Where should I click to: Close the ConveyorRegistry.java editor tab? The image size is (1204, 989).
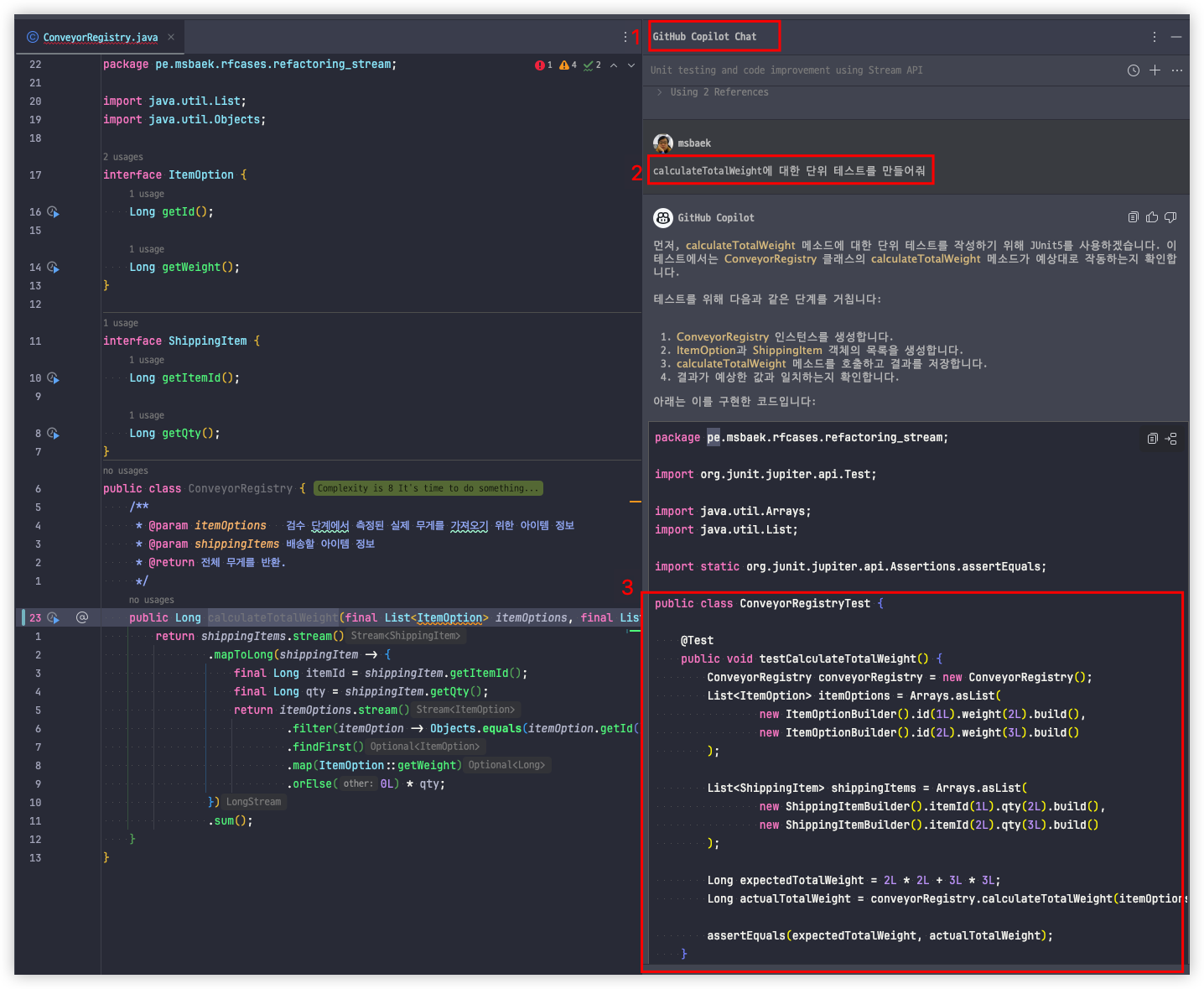(171, 37)
